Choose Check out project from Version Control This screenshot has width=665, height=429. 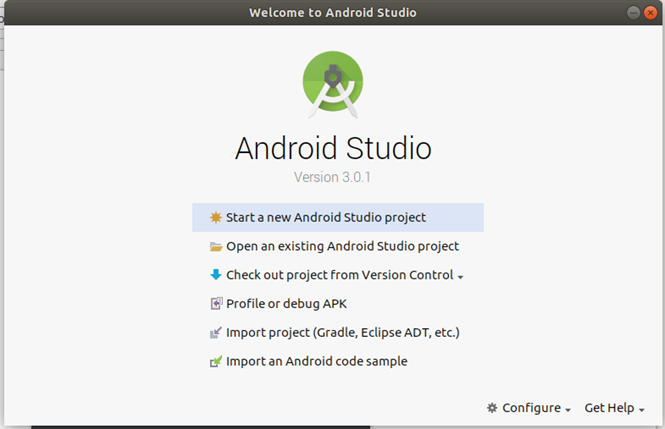coord(340,275)
